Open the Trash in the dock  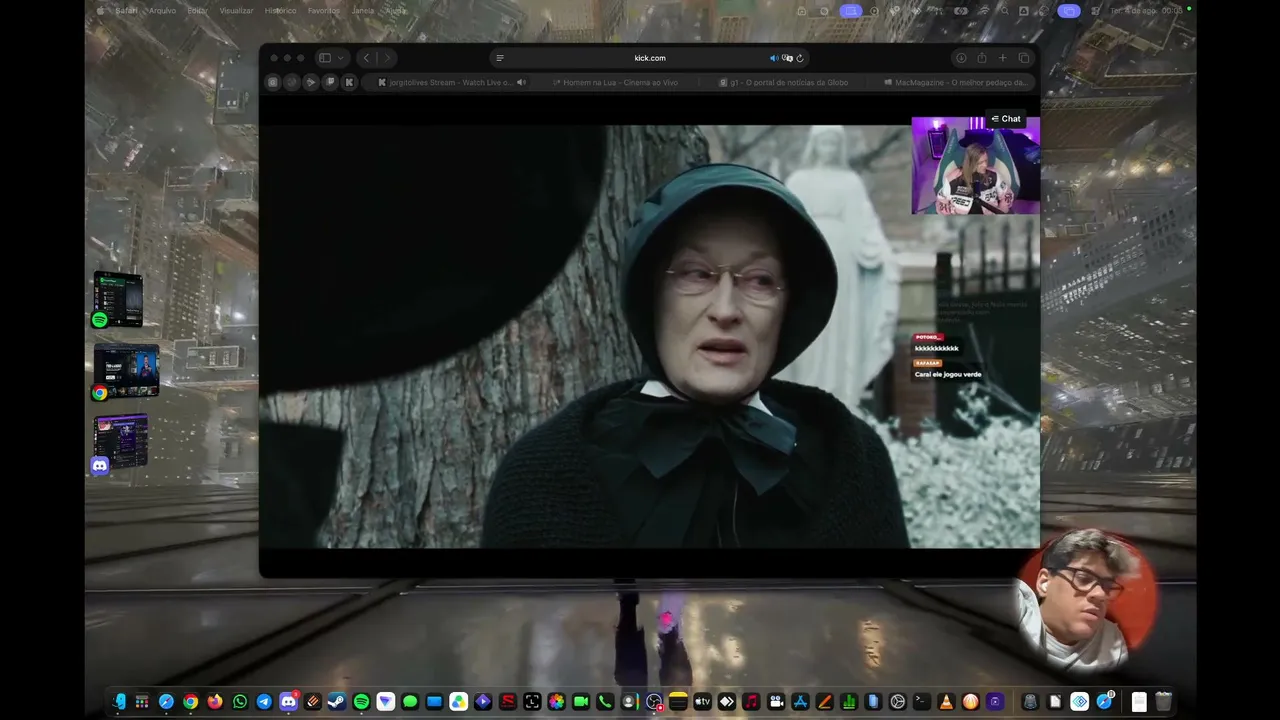(1163, 702)
